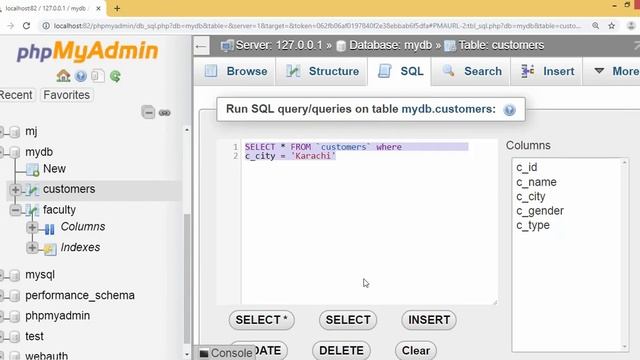The height and width of the screenshot is (360, 640).
Task: Open the mydb database in tree
Action: tap(39, 152)
